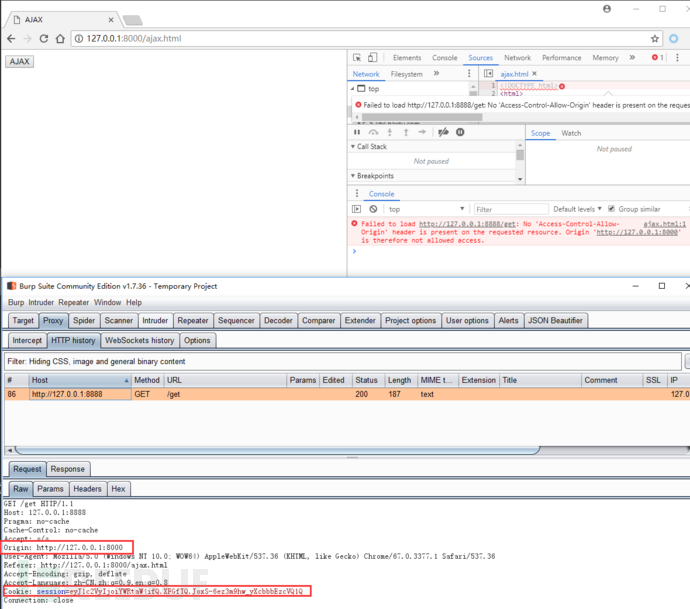Show the console sidebar icon
The height and width of the screenshot is (609, 690).
point(356,209)
